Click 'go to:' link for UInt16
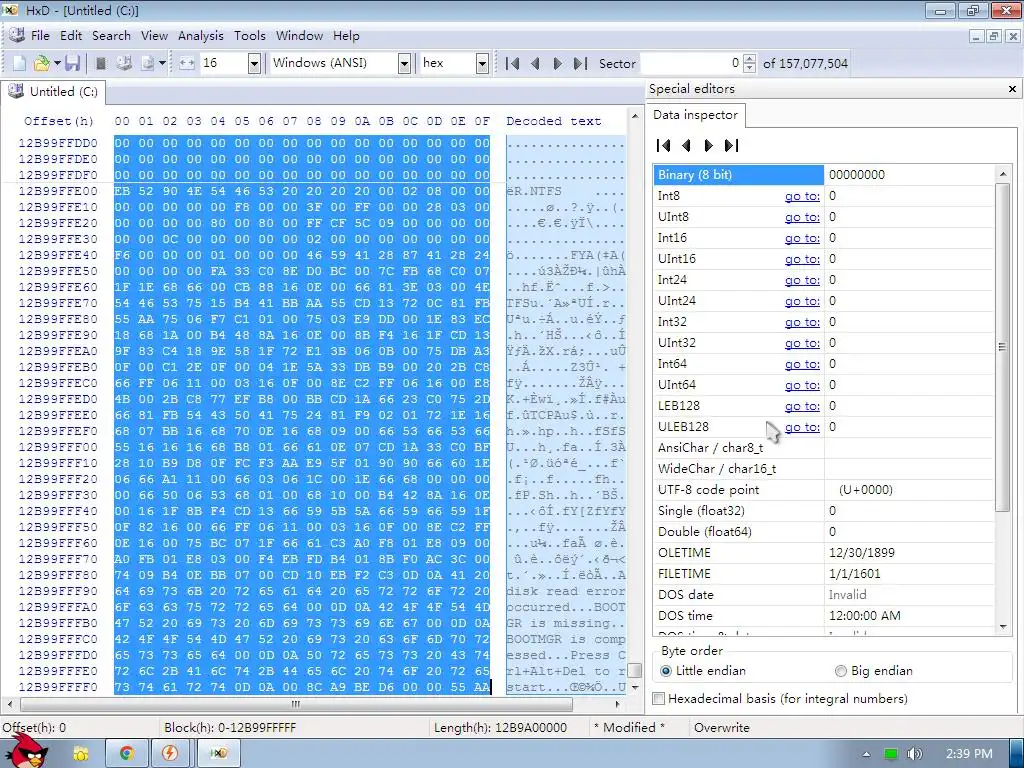Screen dimensions: 1024x768 point(802,259)
